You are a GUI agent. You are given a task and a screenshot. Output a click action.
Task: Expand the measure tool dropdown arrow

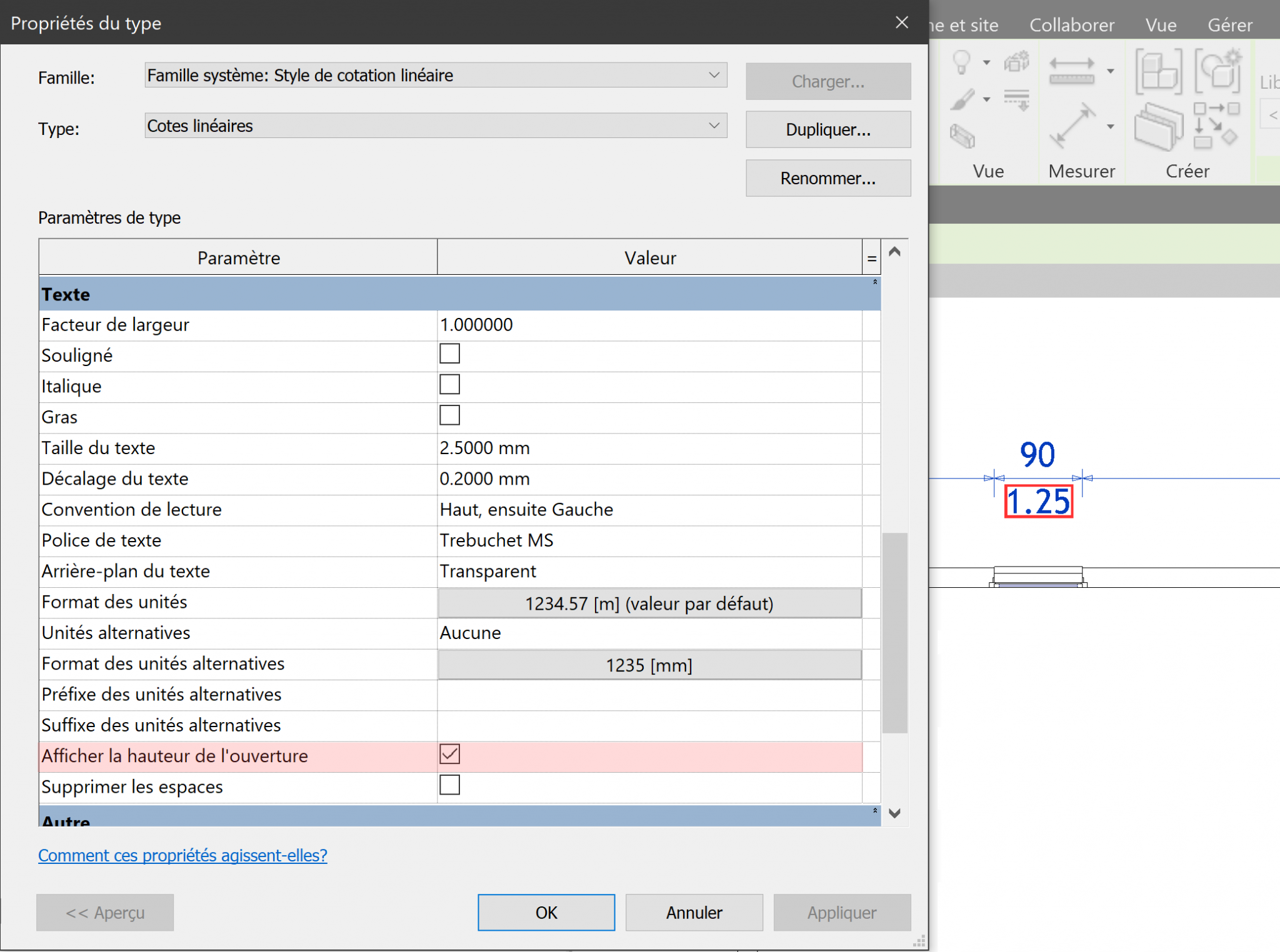[1111, 72]
